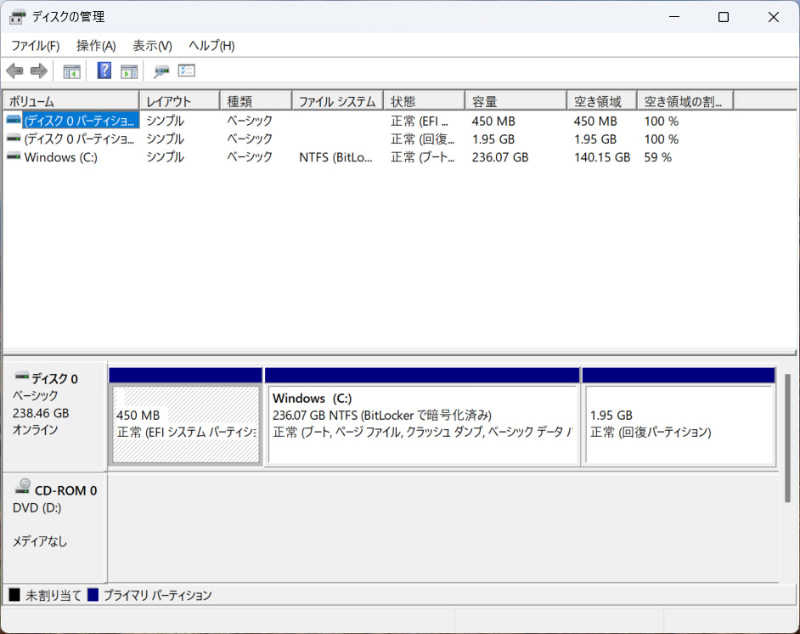The width and height of the screenshot is (800, 634).
Task: Select the Windows (C:) partition block
Action: [422, 423]
